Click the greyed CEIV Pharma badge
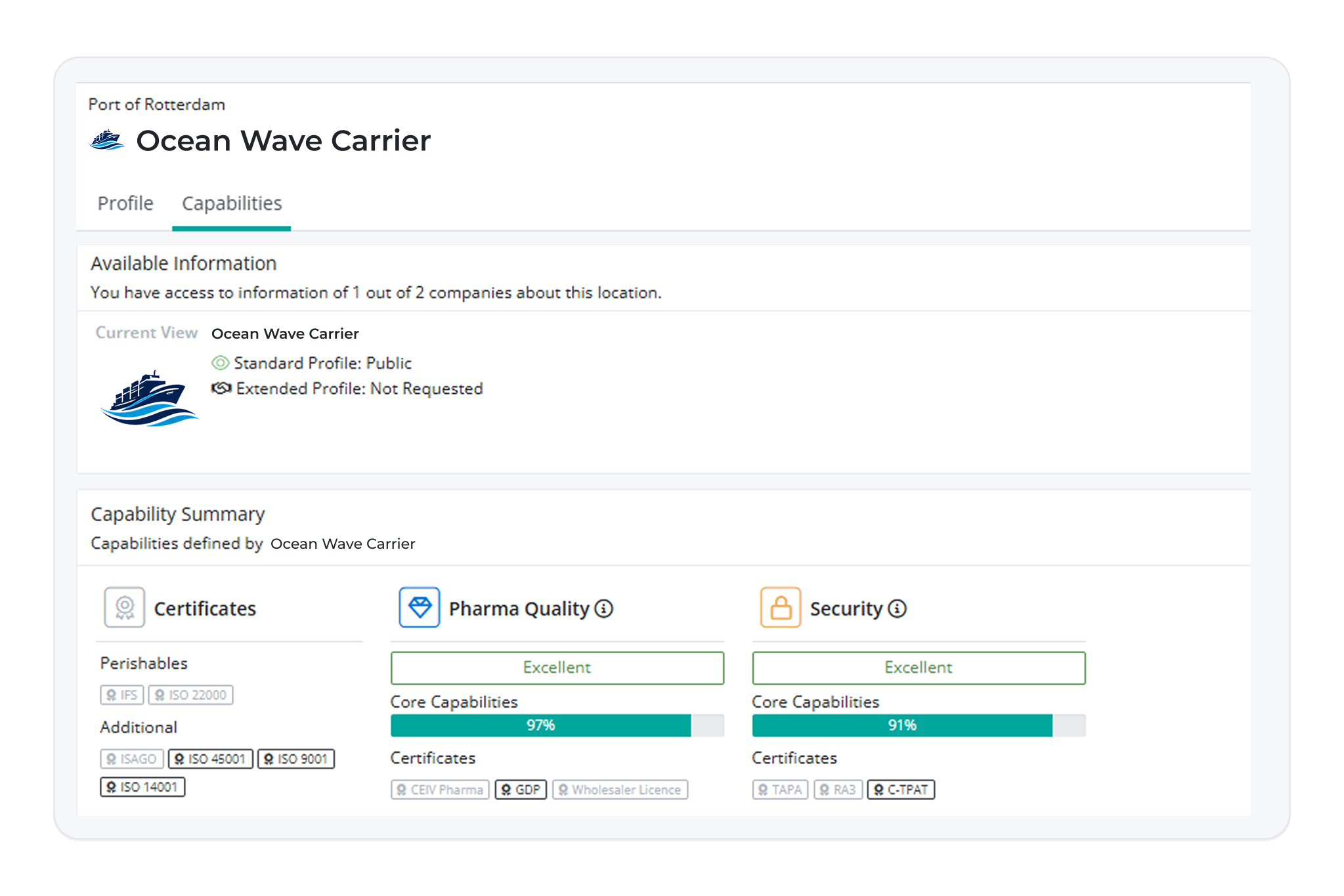The width and height of the screenshot is (1344, 896). 440,790
